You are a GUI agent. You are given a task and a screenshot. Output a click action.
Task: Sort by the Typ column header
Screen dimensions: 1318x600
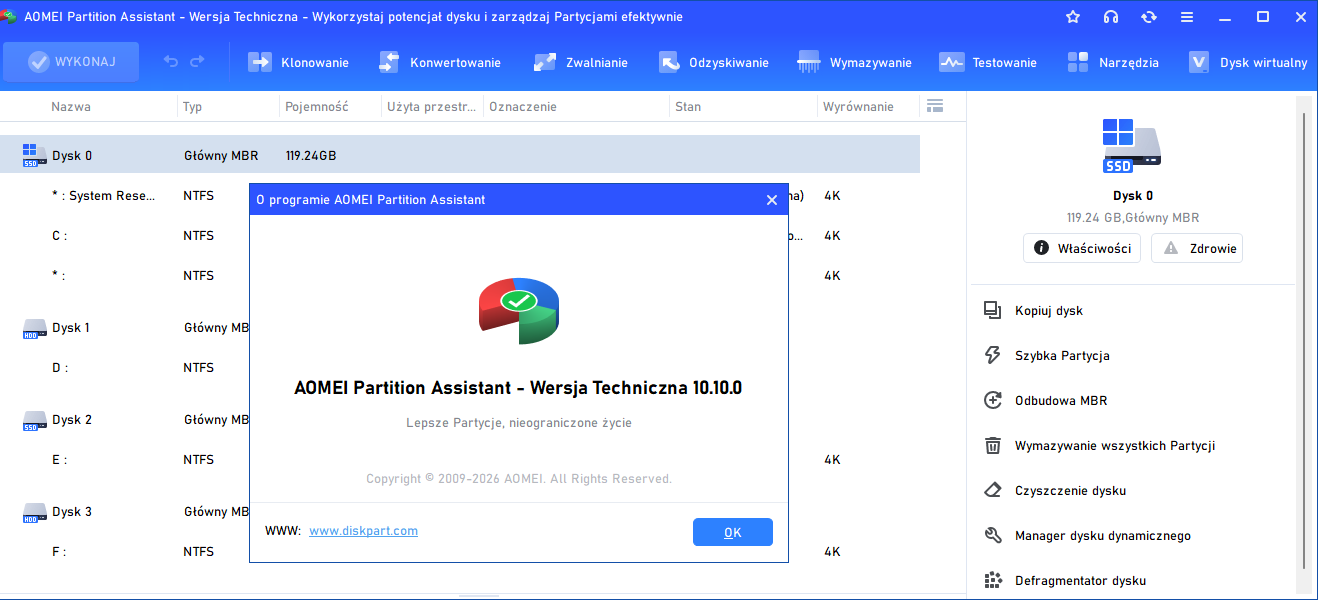(193, 106)
